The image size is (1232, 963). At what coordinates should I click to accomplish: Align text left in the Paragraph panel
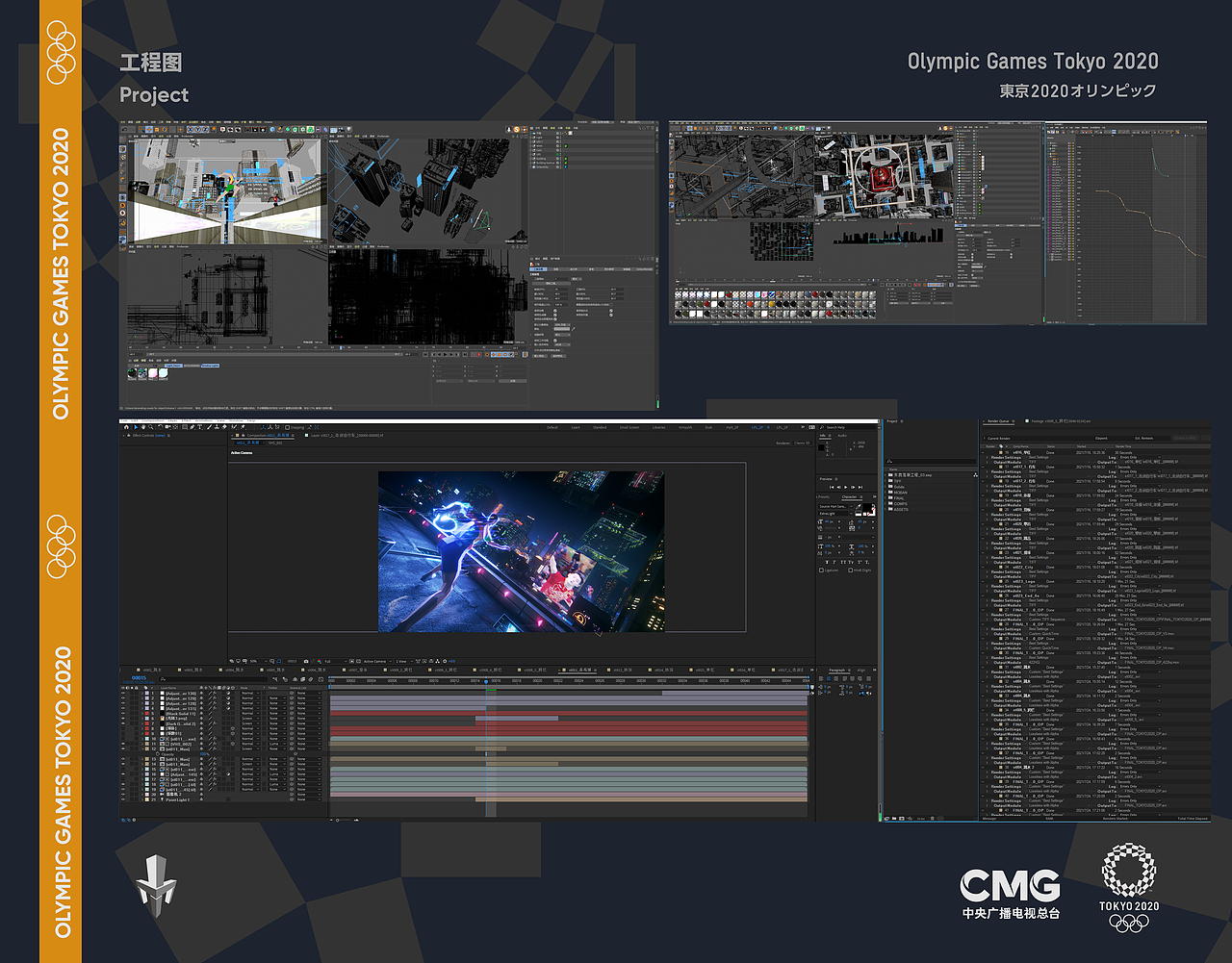[x=822, y=678]
